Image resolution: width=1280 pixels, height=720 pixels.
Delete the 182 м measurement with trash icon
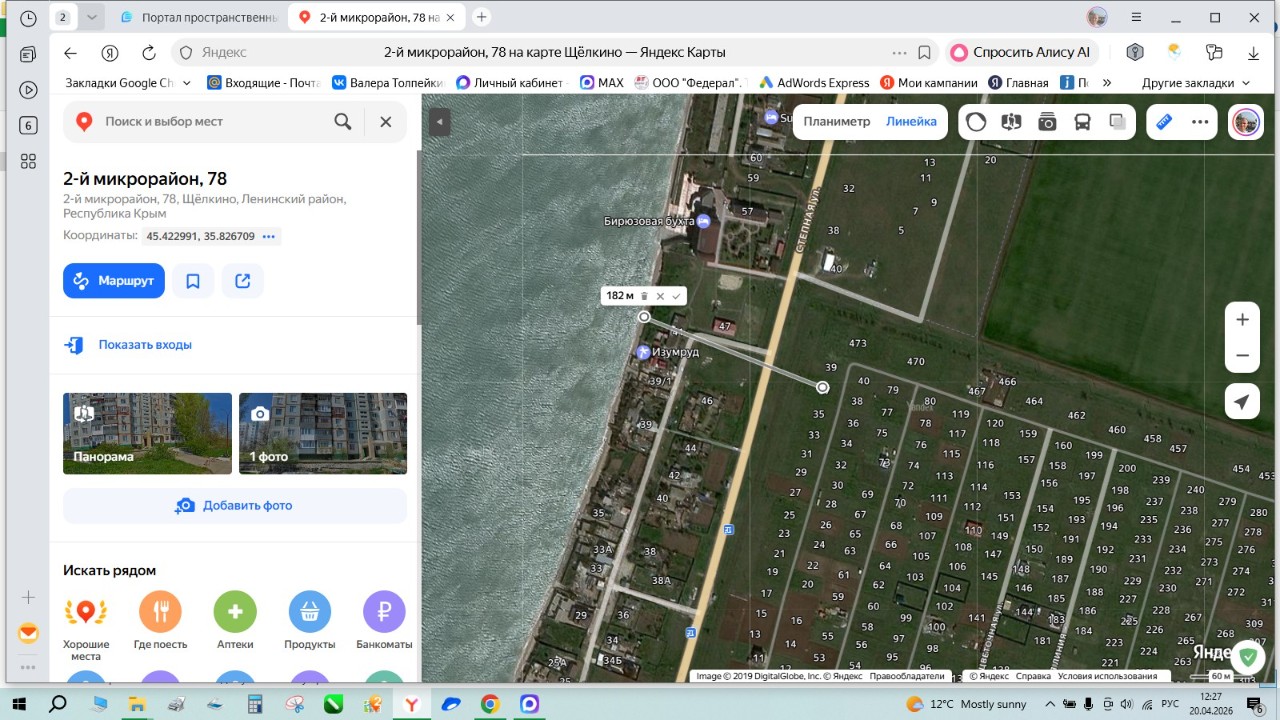[644, 296]
